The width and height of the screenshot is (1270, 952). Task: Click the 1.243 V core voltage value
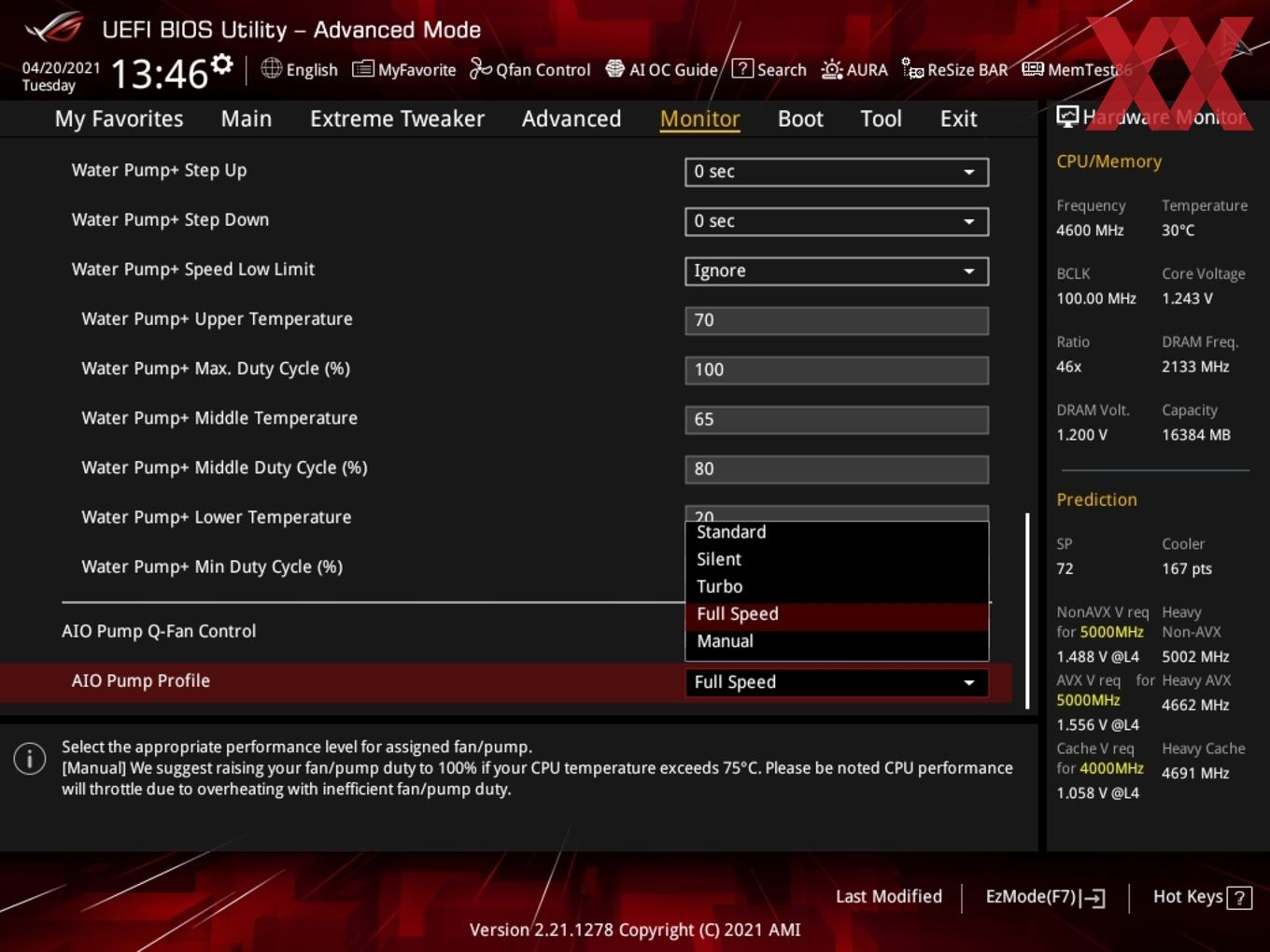pyautogui.click(x=1187, y=298)
